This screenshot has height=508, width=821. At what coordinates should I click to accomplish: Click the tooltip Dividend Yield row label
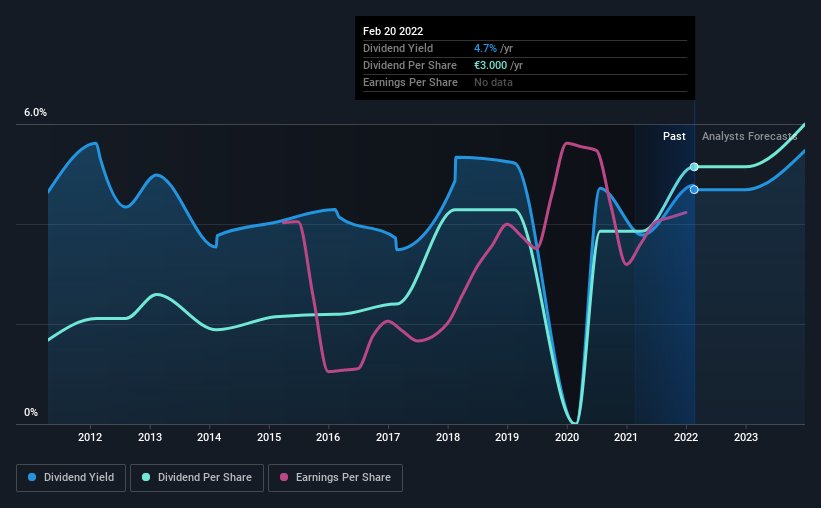point(398,48)
